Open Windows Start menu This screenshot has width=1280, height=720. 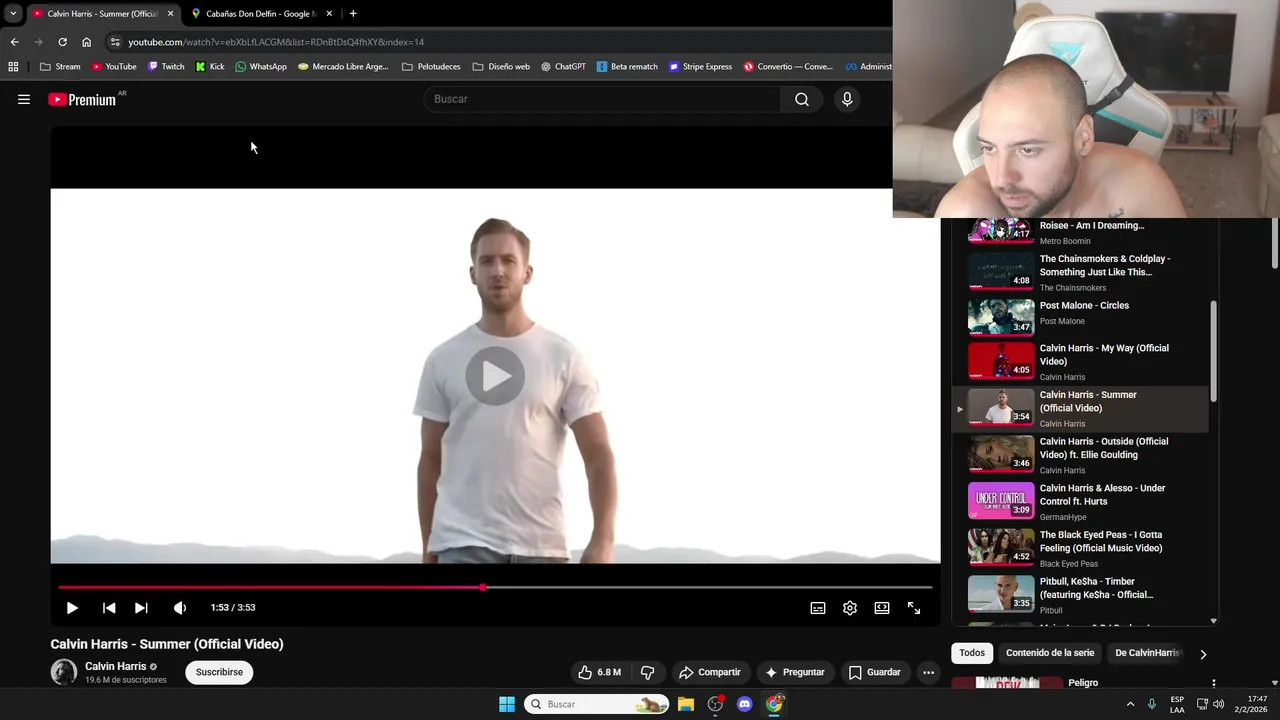[507, 704]
